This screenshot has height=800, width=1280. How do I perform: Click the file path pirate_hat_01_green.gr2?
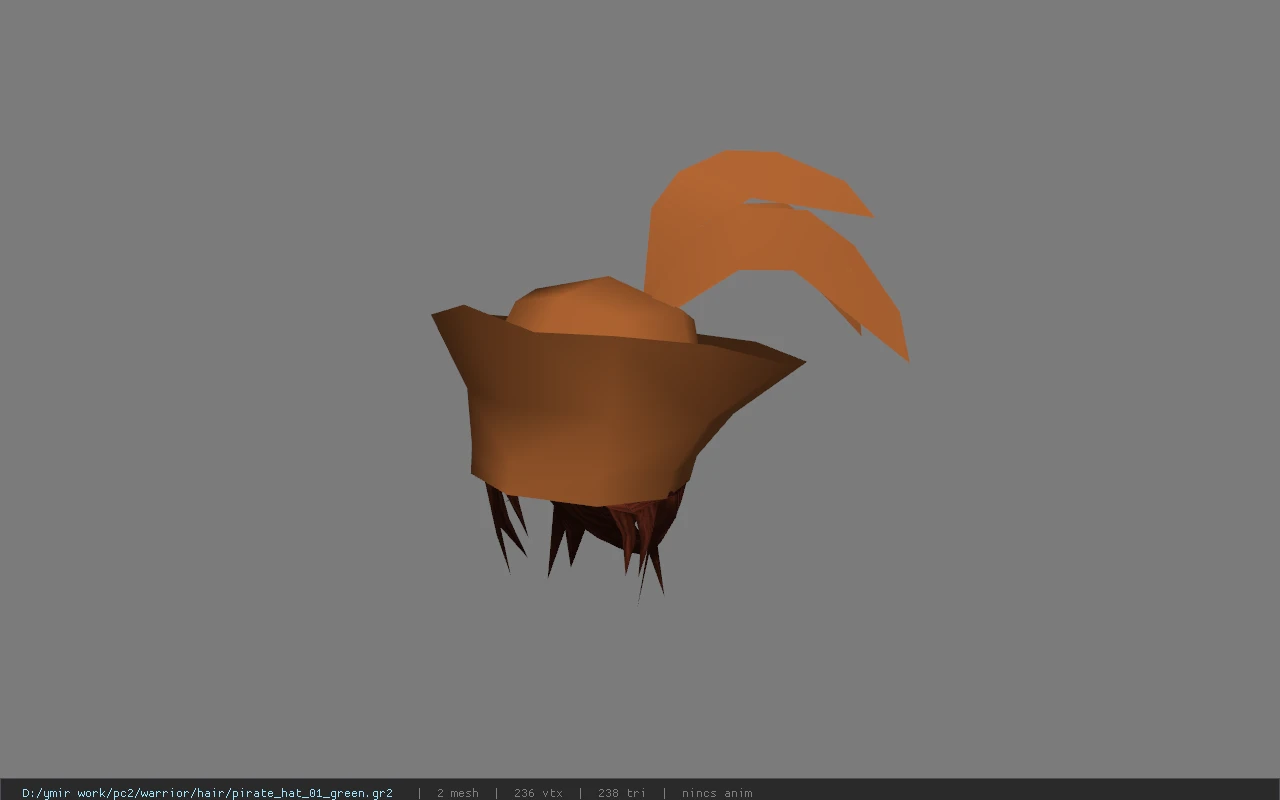[207, 793]
